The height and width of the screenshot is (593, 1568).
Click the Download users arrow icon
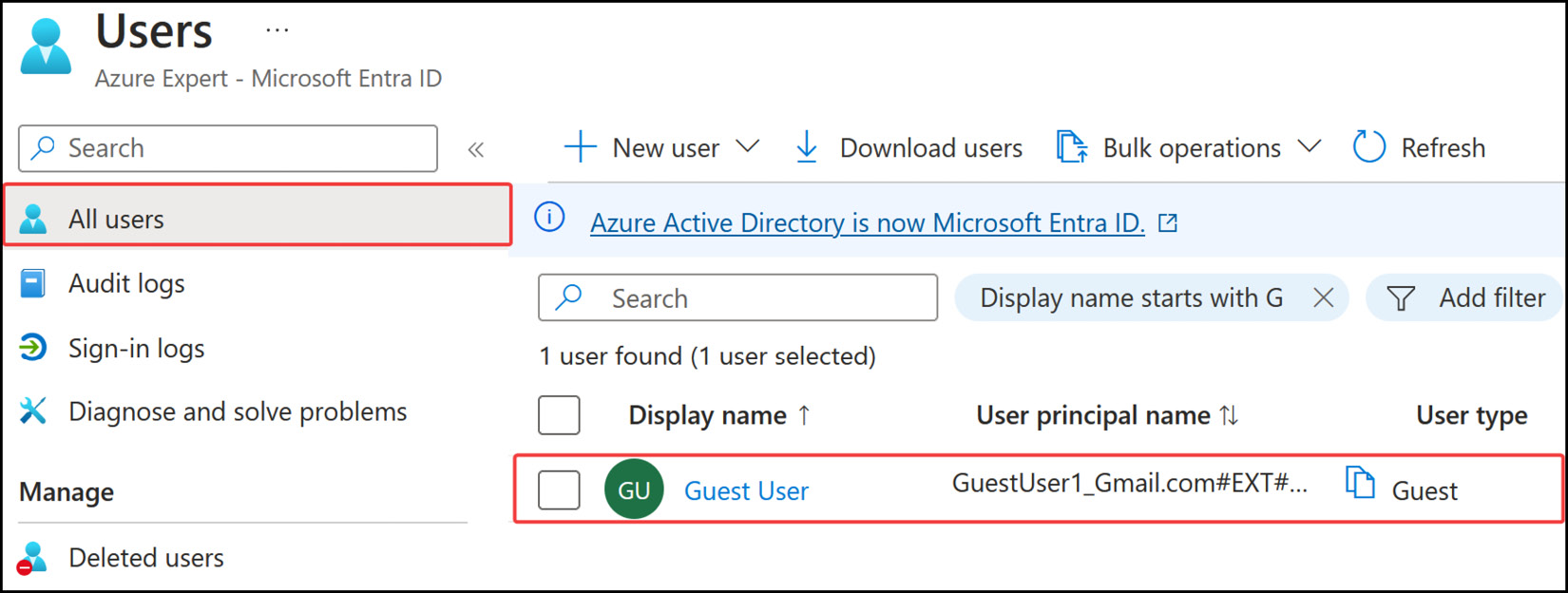pos(807,147)
